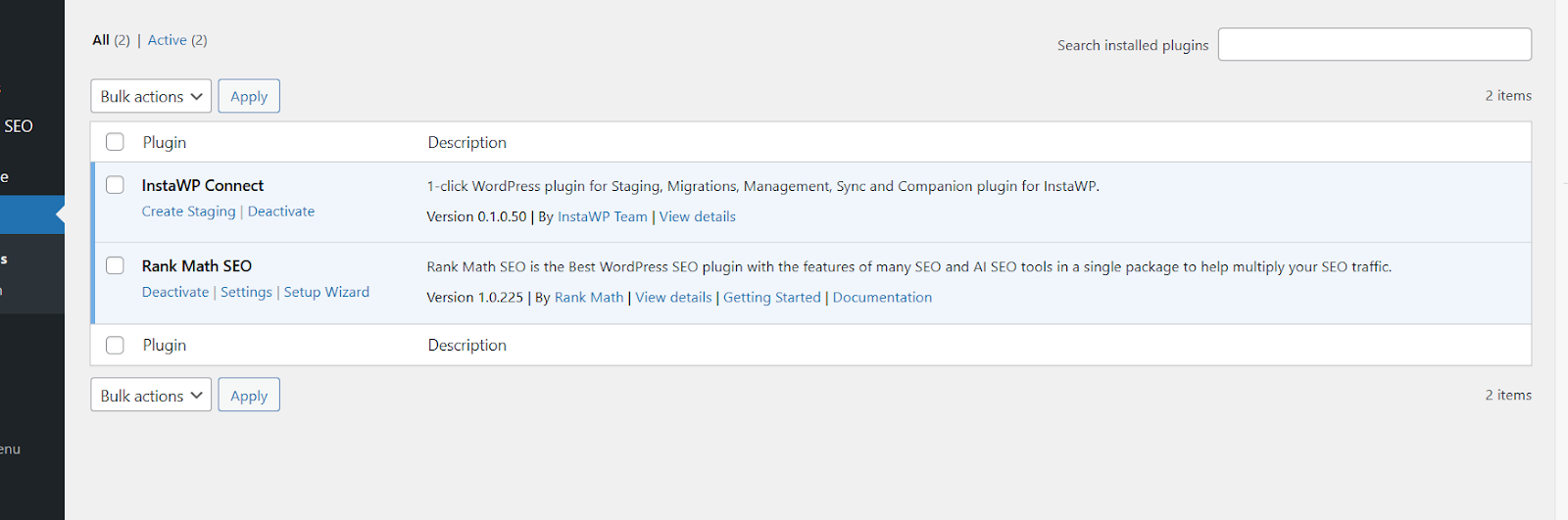The image size is (1568, 520).
Task: Click the top Apply button
Action: coord(249,96)
